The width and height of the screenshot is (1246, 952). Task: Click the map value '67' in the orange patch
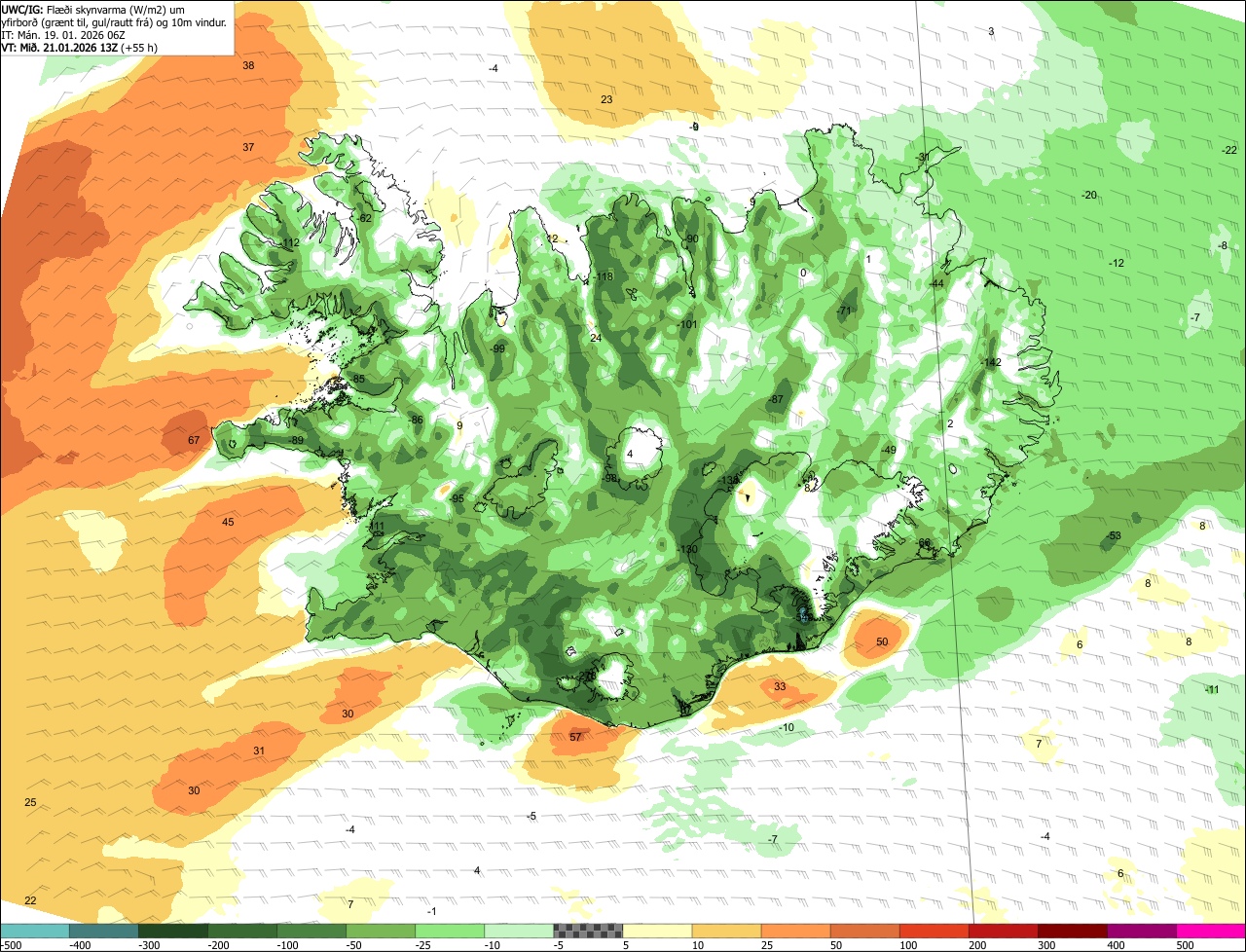point(194,440)
